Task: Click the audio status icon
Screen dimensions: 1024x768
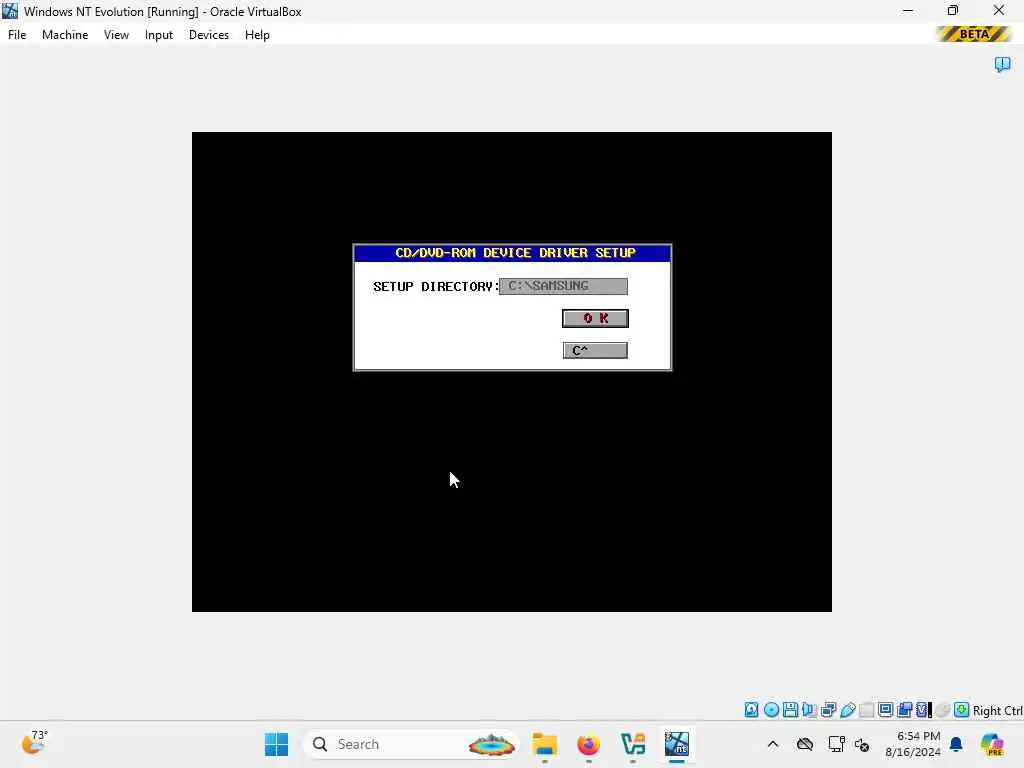Action: [x=809, y=710]
